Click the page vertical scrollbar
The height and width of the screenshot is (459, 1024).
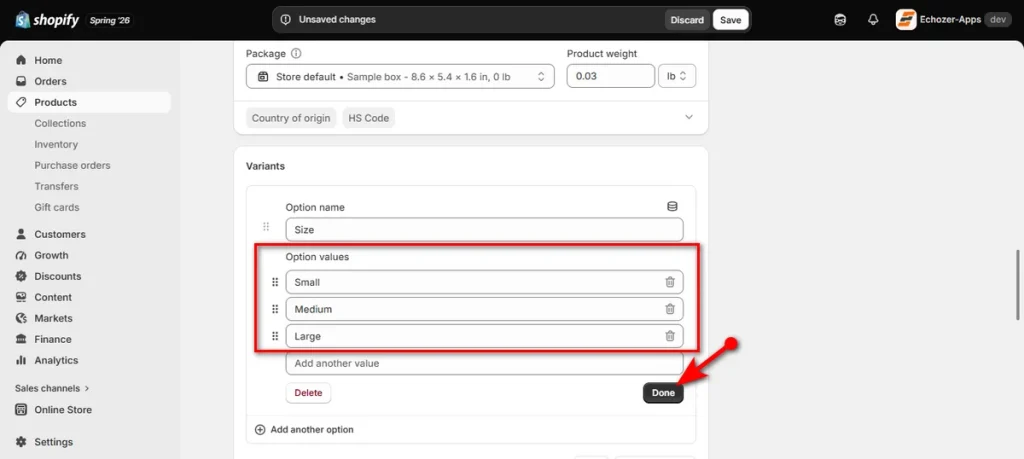[1019, 285]
